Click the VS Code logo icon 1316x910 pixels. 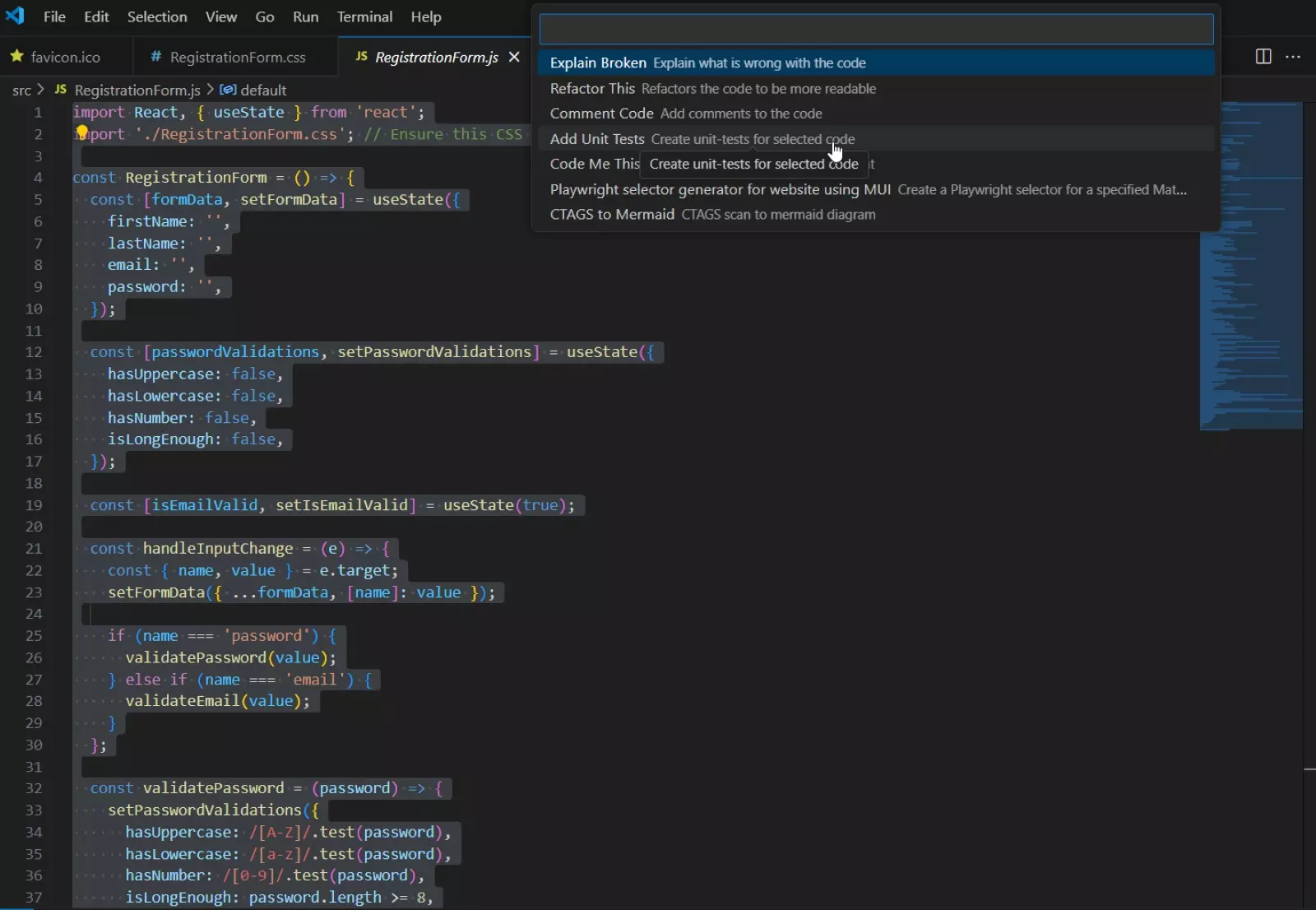15,16
